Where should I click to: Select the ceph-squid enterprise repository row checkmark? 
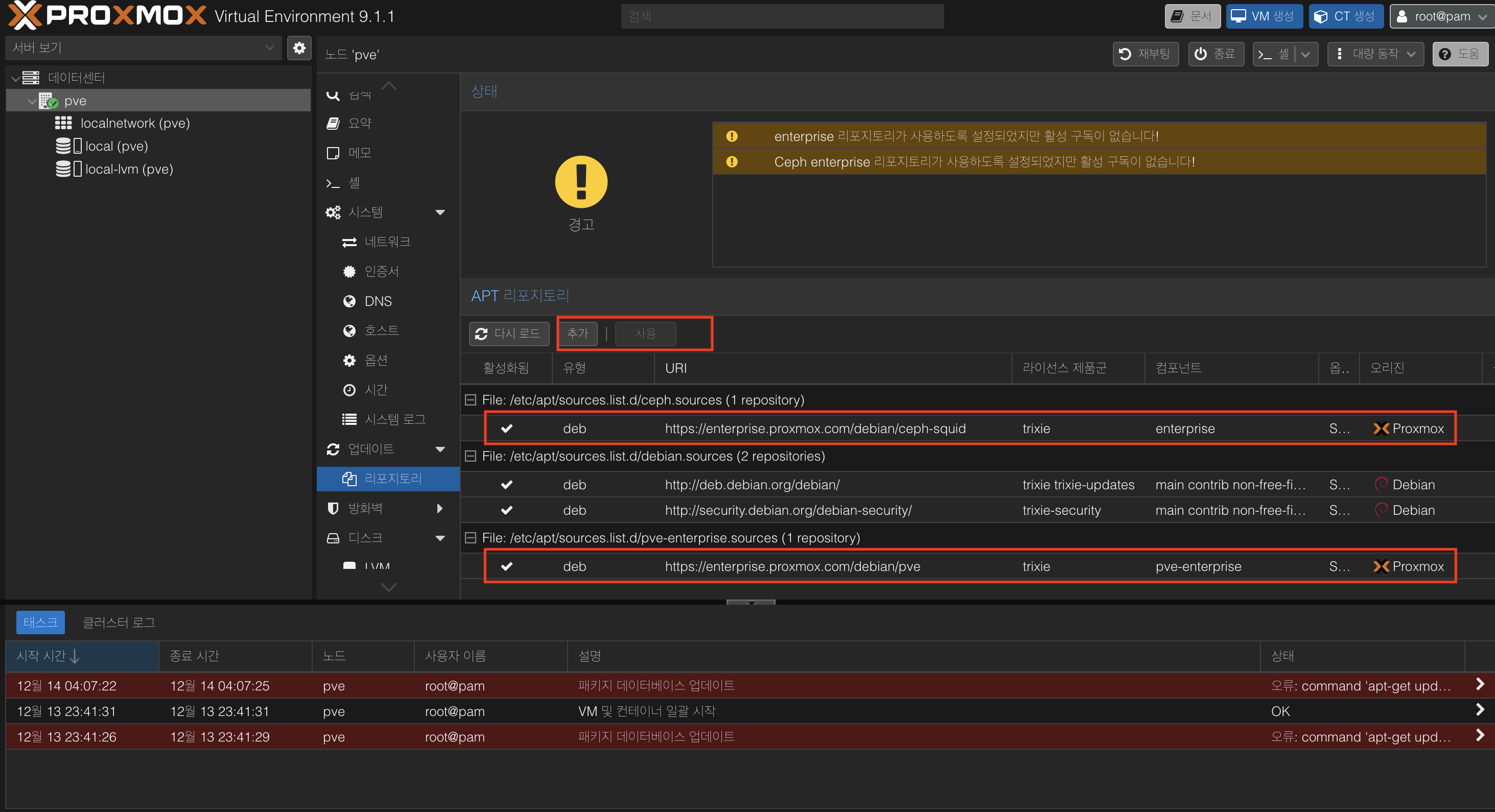pyautogui.click(x=507, y=428)
